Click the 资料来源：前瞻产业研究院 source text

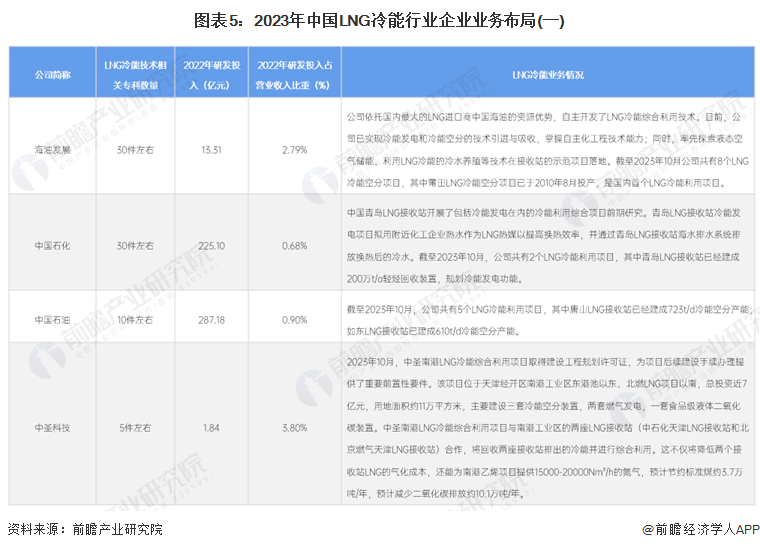[85, 529]
